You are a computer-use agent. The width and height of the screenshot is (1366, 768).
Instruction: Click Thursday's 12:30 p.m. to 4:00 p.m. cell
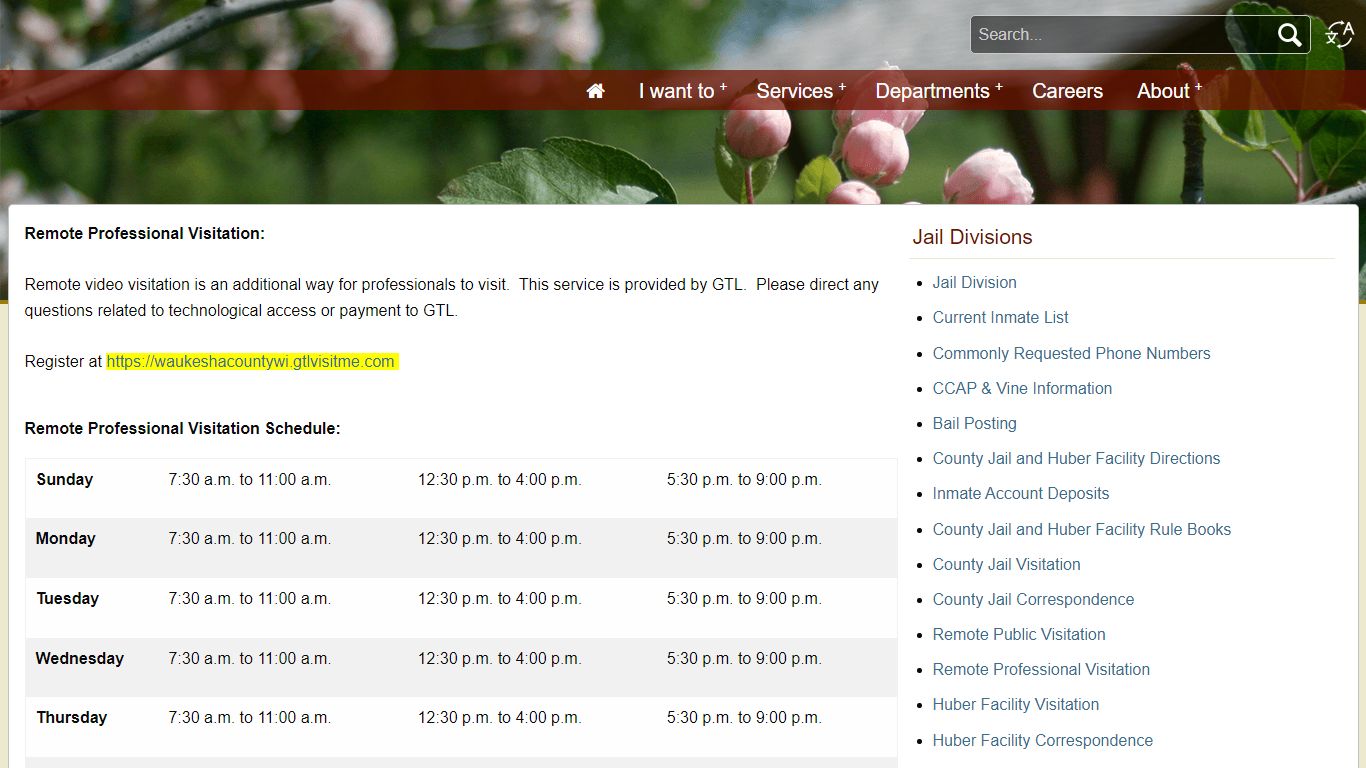499,718
